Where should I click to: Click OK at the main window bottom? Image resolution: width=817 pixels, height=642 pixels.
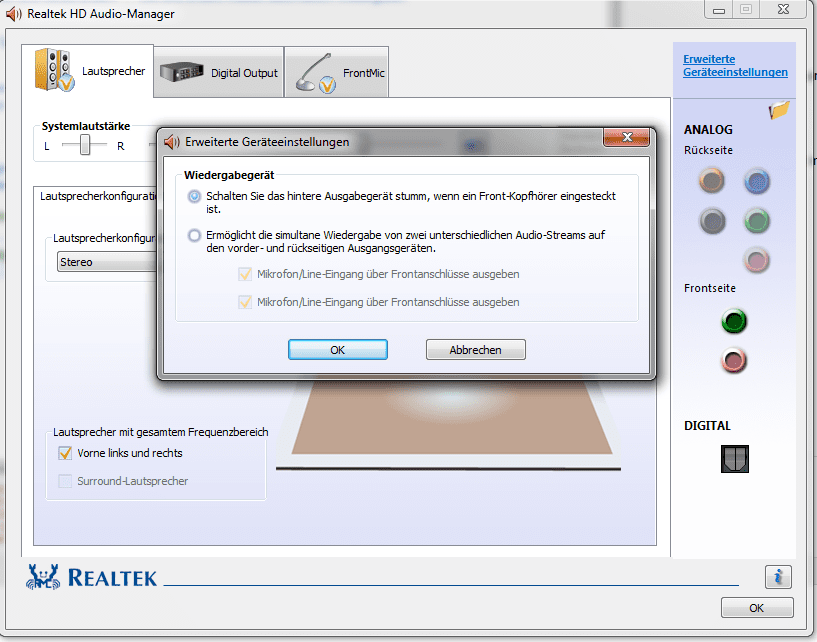(757, 608)
